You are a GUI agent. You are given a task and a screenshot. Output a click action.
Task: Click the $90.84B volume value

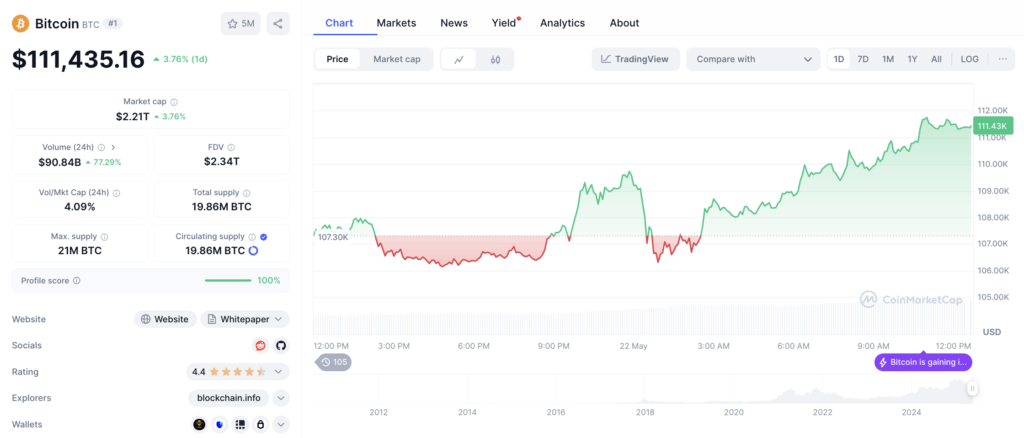(x=60, y=162)
